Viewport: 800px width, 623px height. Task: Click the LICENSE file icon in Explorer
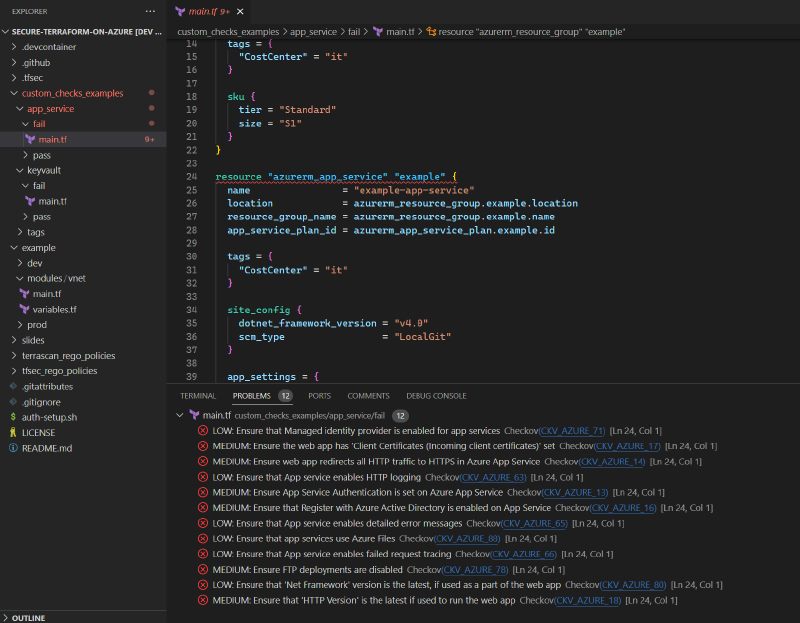[x=12, y=432]
